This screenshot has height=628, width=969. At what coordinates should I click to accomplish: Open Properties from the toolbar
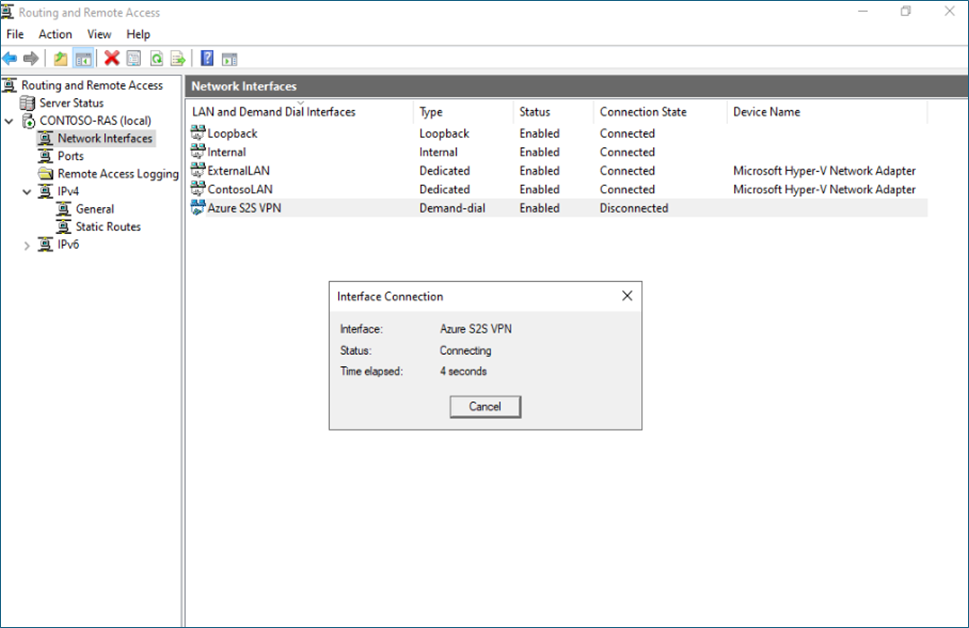click(134, 58)
